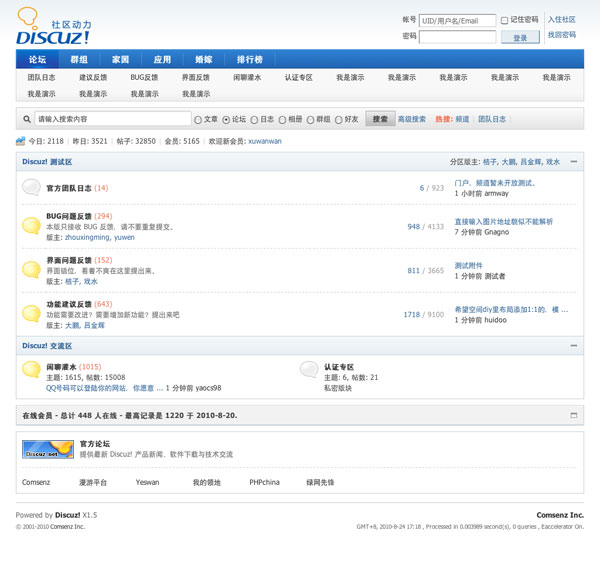Click the 登录 button

click(519, 37)
